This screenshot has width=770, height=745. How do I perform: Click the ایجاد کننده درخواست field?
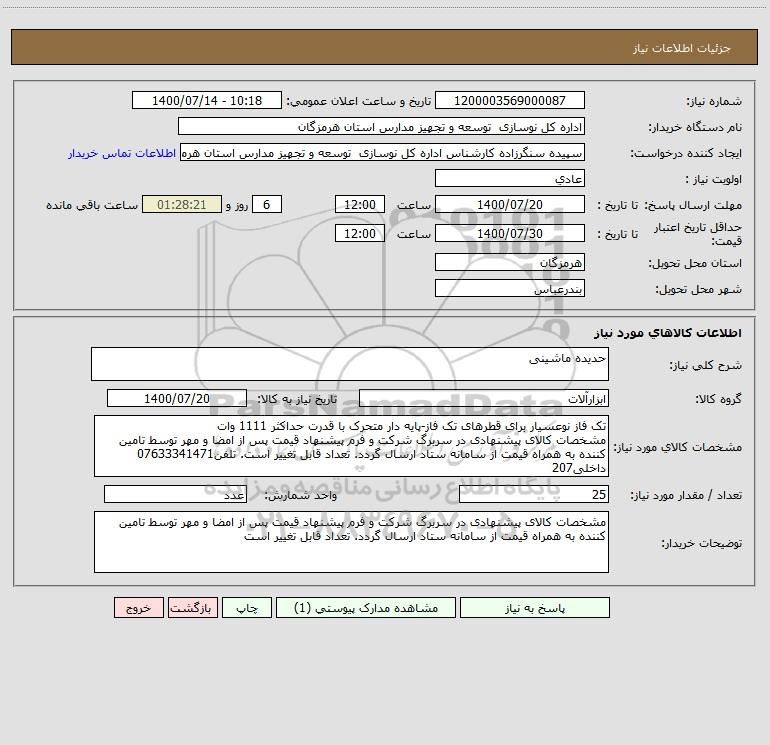point(382,153)
